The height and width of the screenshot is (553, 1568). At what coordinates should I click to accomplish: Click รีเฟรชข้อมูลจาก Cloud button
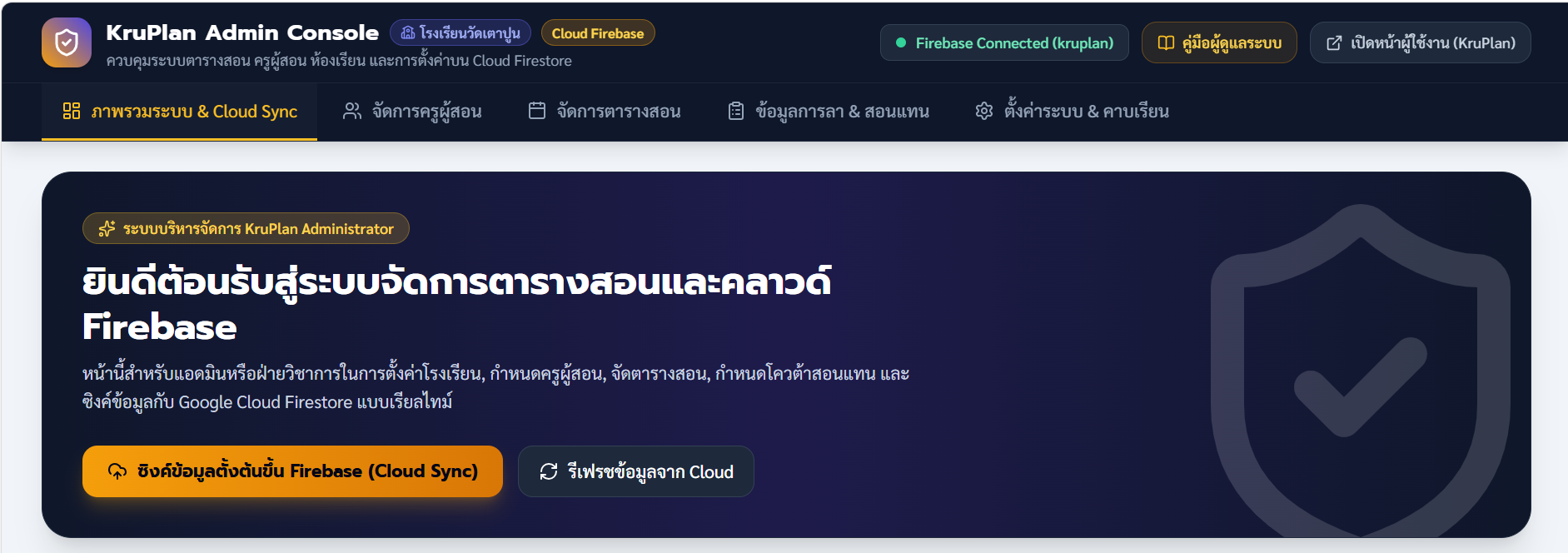point(636,471)
